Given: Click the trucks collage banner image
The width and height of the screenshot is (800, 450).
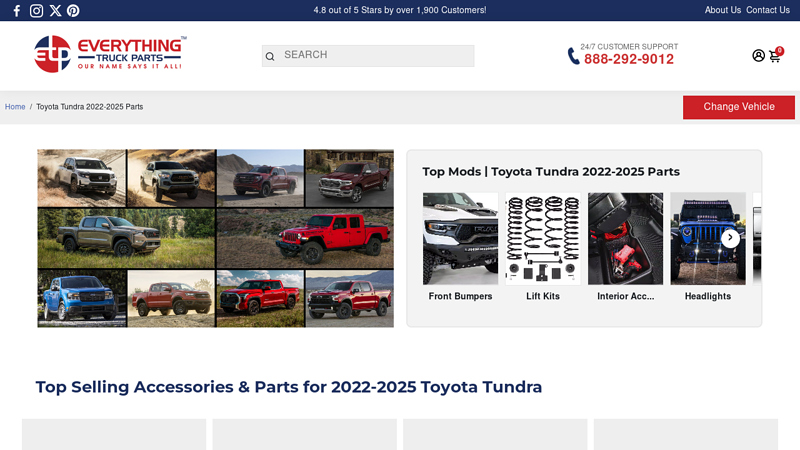Looking at the screenshot, I should point(215,238).
